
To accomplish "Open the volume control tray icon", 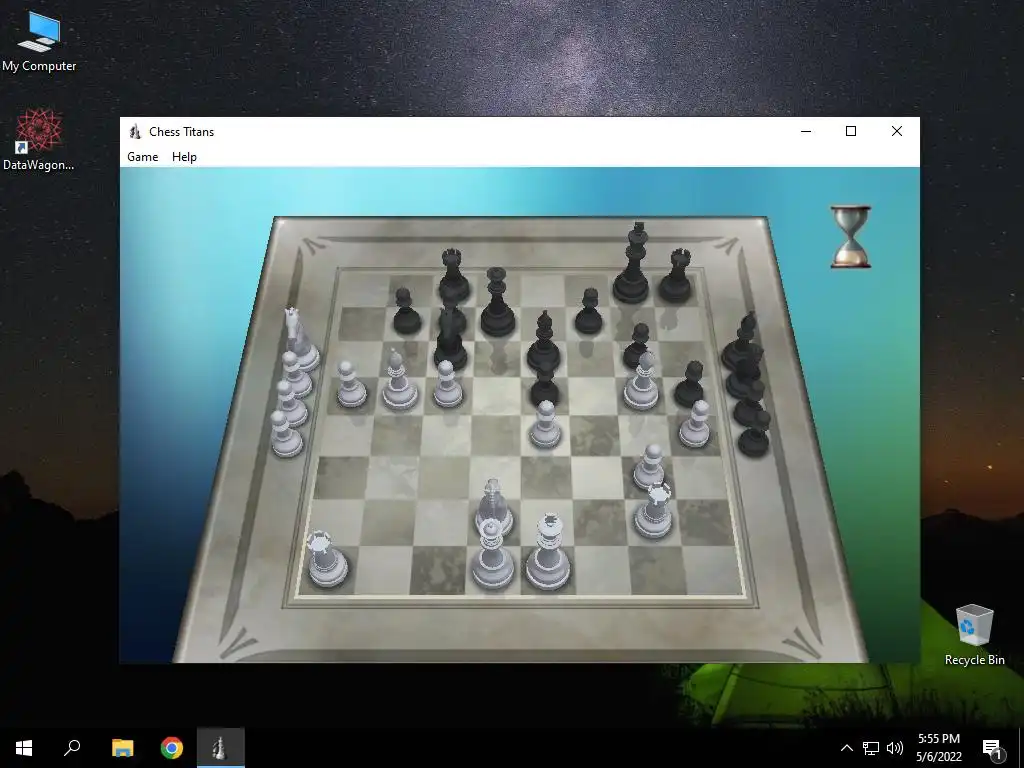I will pos(895,748).
